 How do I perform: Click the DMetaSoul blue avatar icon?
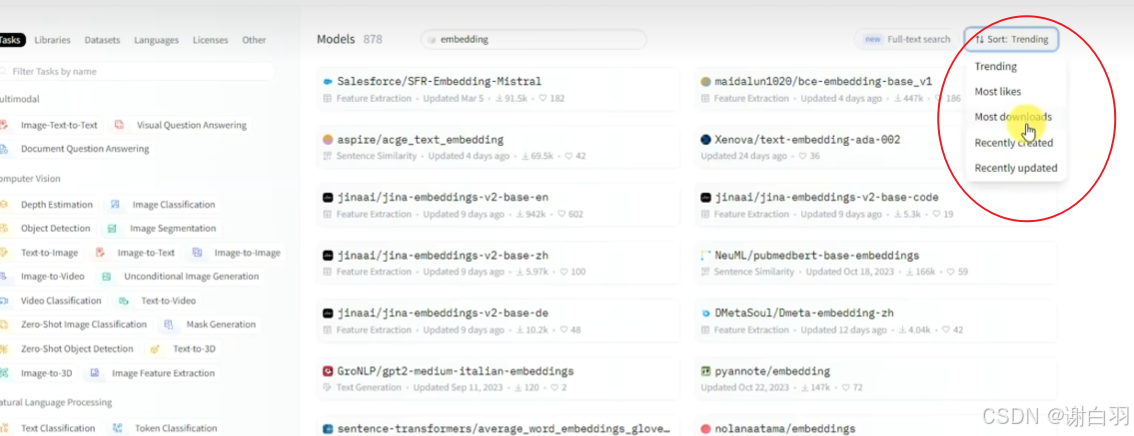[x=706, y=313]
